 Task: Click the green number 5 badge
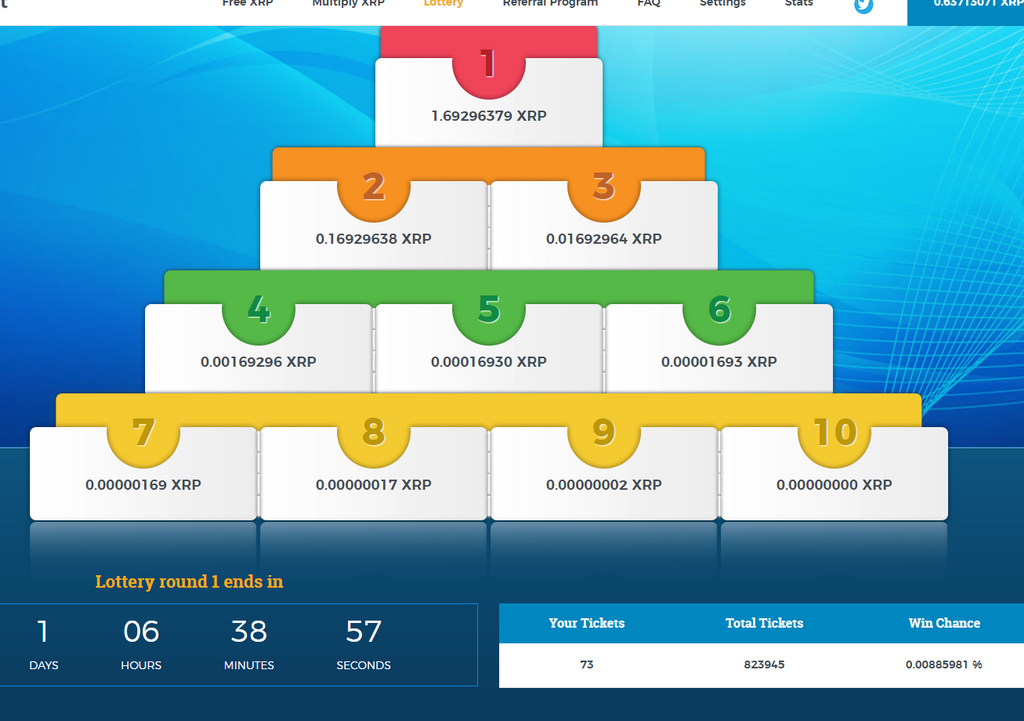(488, 310)
